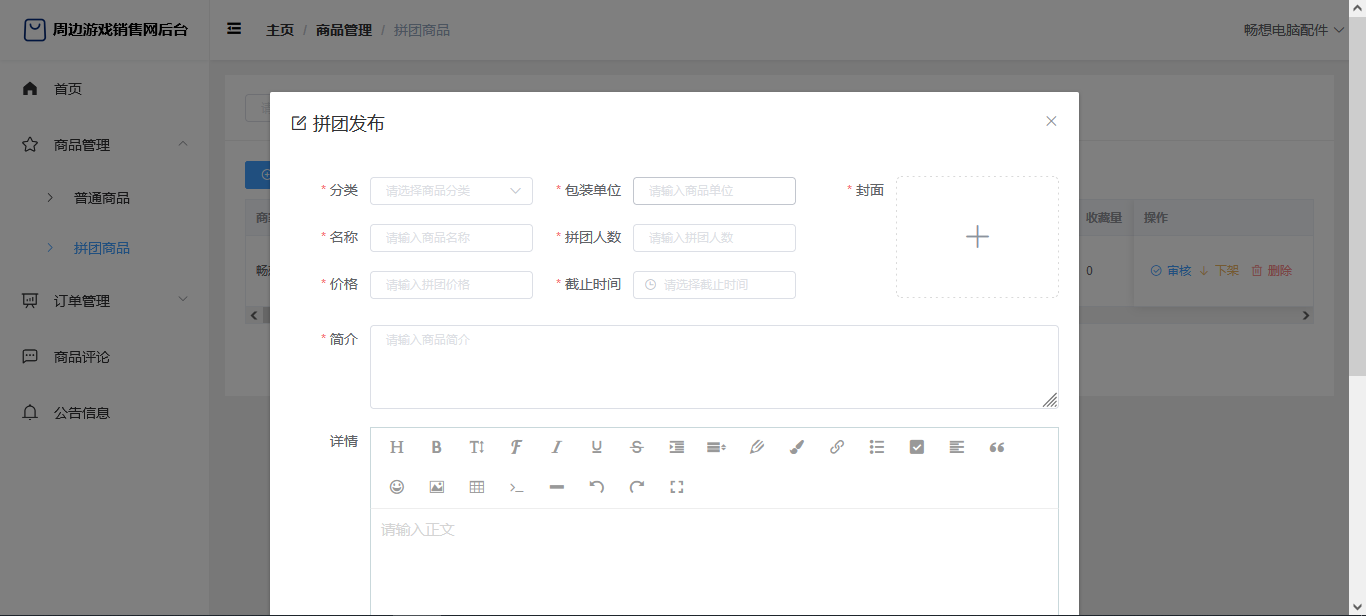Enter fullscreen mode for the editor
Screen dimensions: 1366x616
point(677,487)
